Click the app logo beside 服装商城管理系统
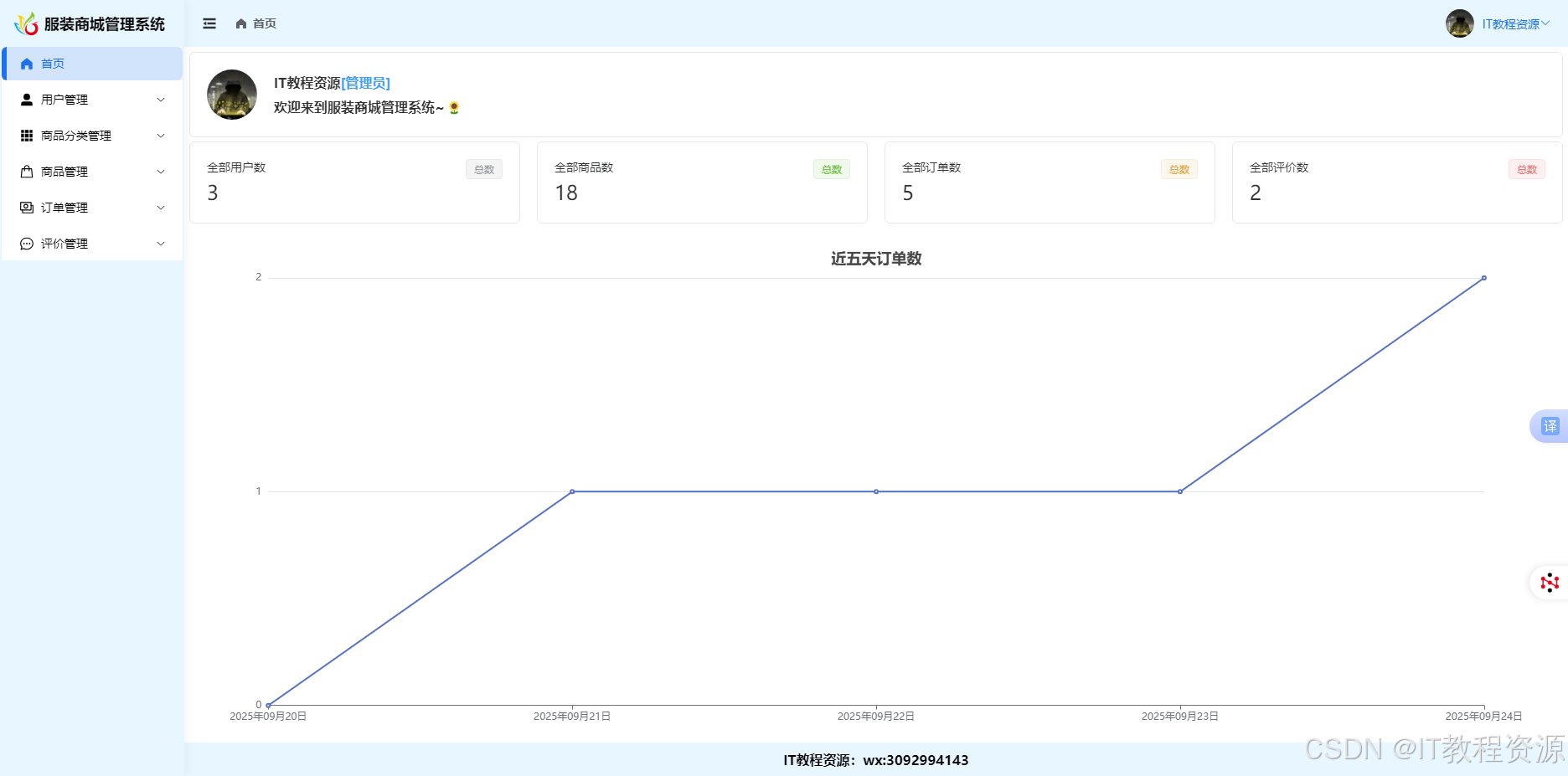Screen dimensions: 1568x776 pos(26,23)
